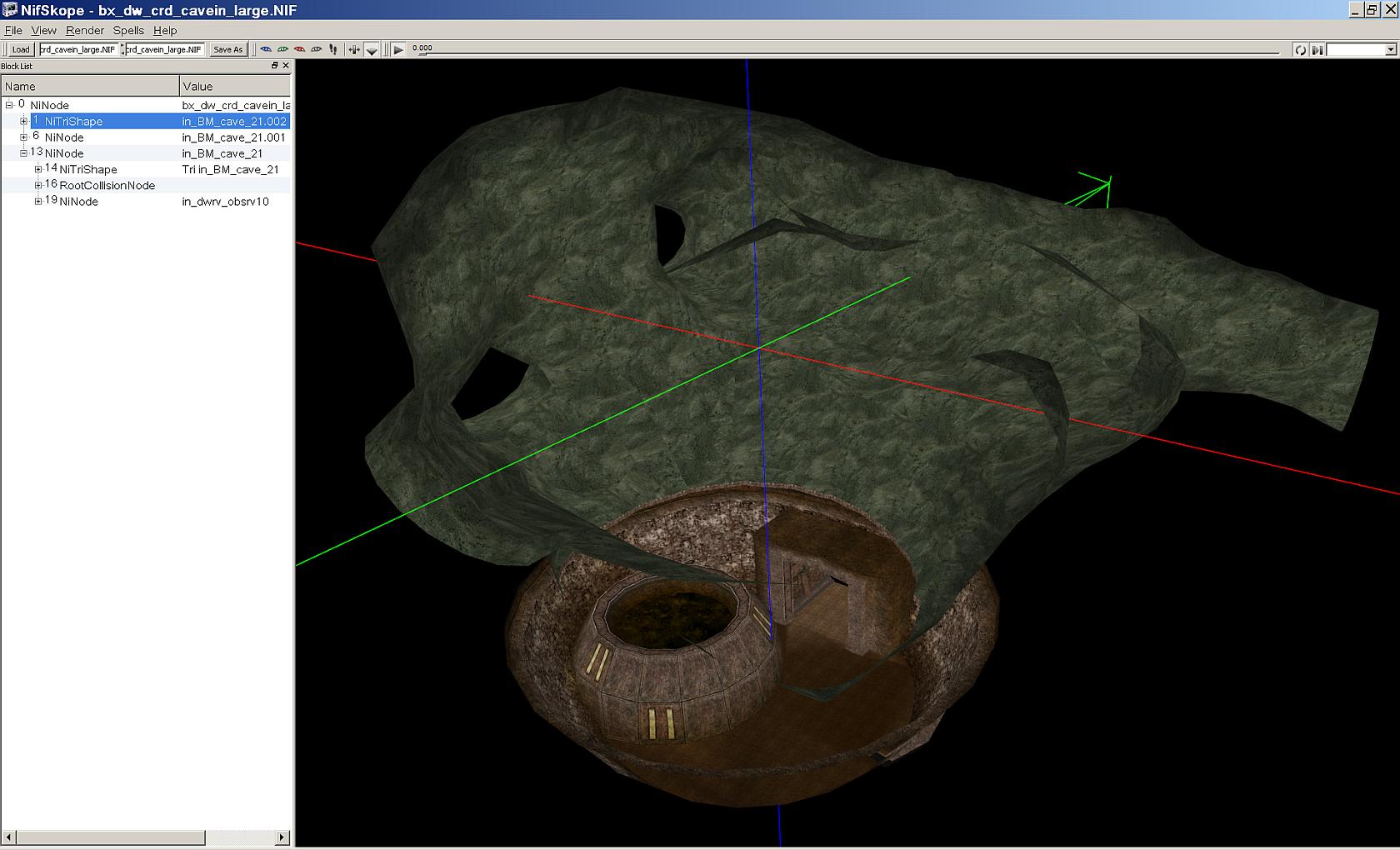
Task: Click the down-arrow icon beside flip icon
Action: point(372,50)
